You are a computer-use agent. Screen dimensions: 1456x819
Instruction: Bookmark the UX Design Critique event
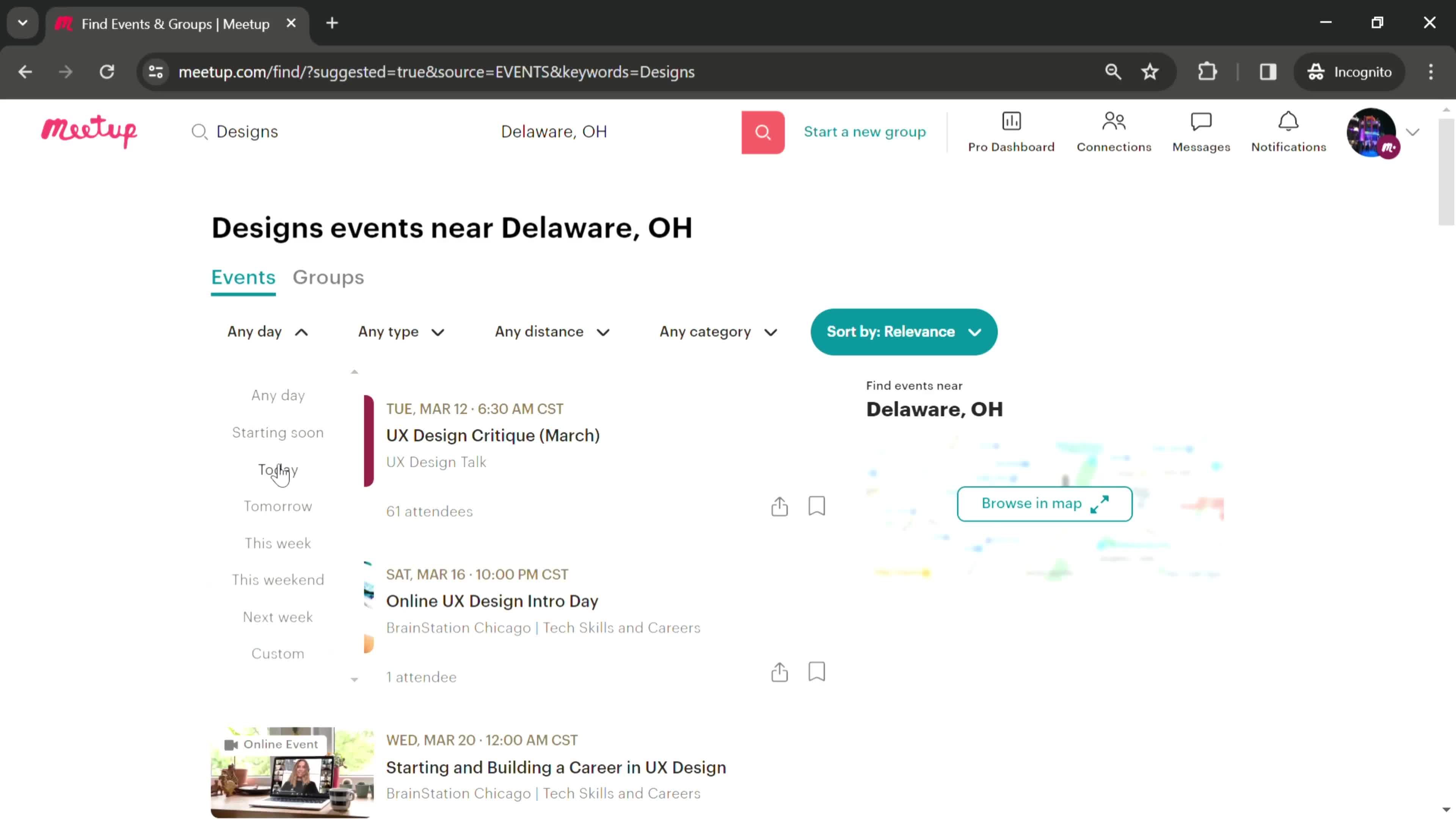(817, 506)
